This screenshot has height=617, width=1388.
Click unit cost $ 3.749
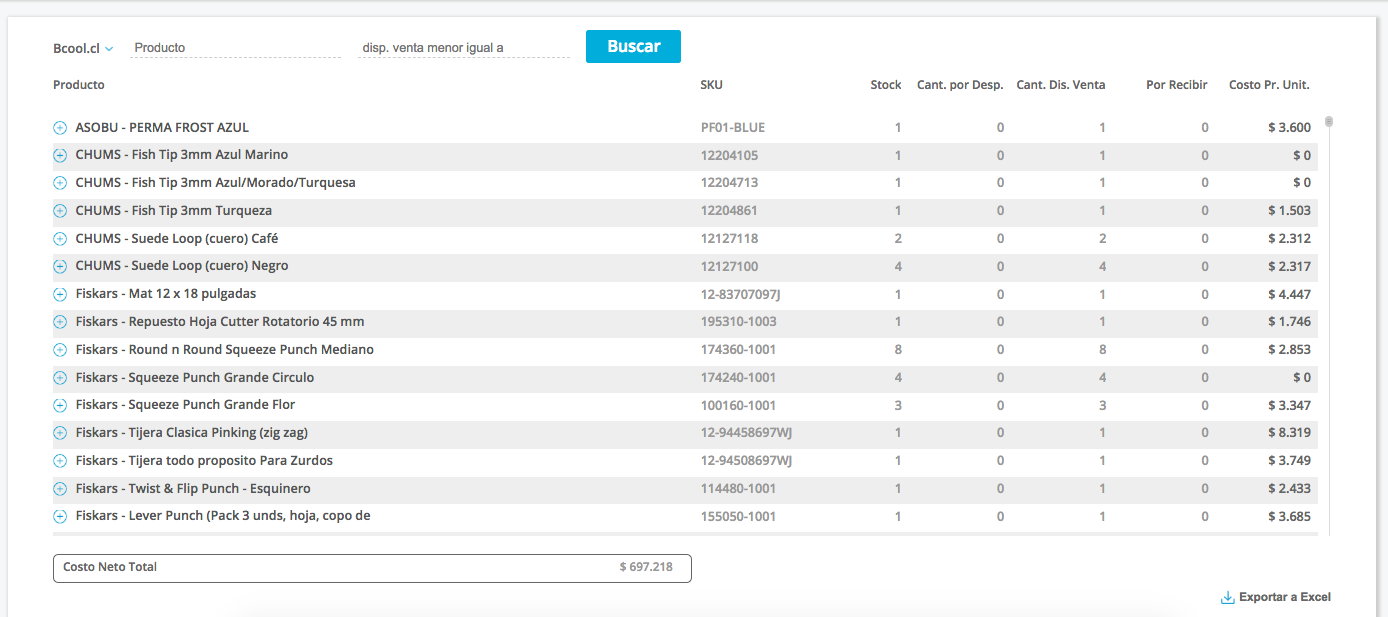click(x=1289, y=461)
